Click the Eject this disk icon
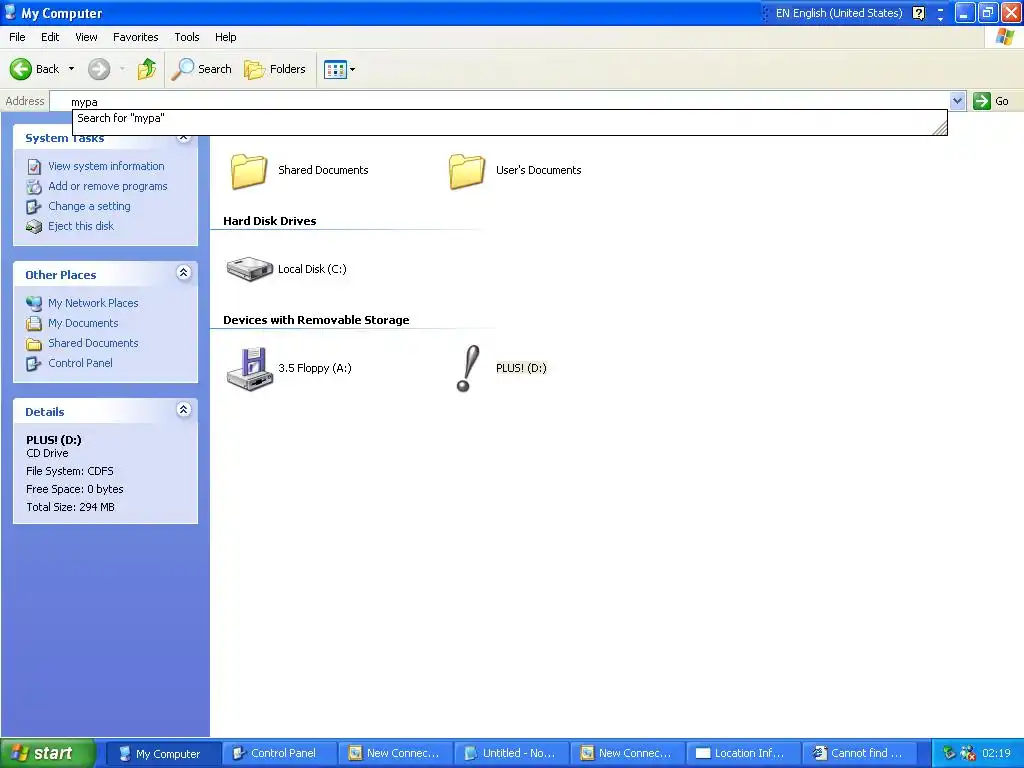 [x=34, y=227]
